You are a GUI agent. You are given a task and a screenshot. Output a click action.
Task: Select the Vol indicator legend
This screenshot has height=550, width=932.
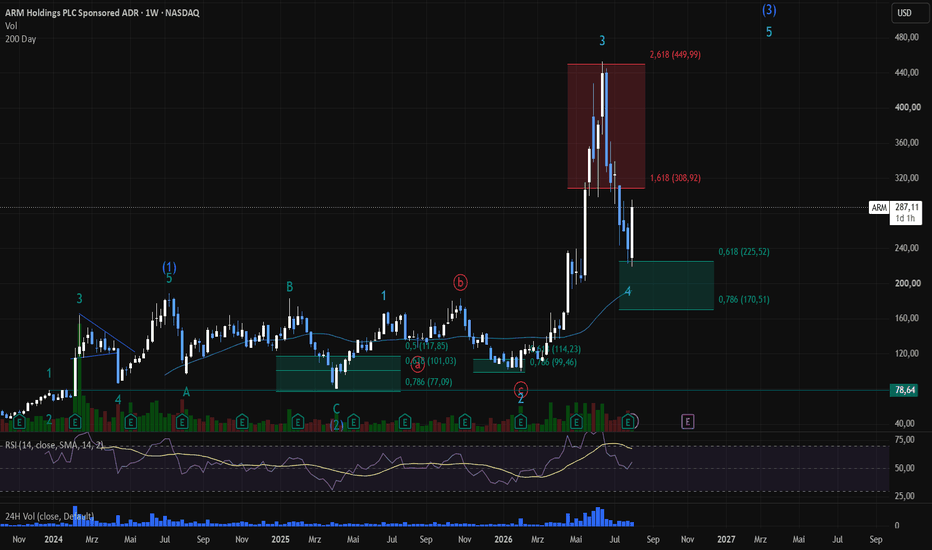tap(11, 26)
